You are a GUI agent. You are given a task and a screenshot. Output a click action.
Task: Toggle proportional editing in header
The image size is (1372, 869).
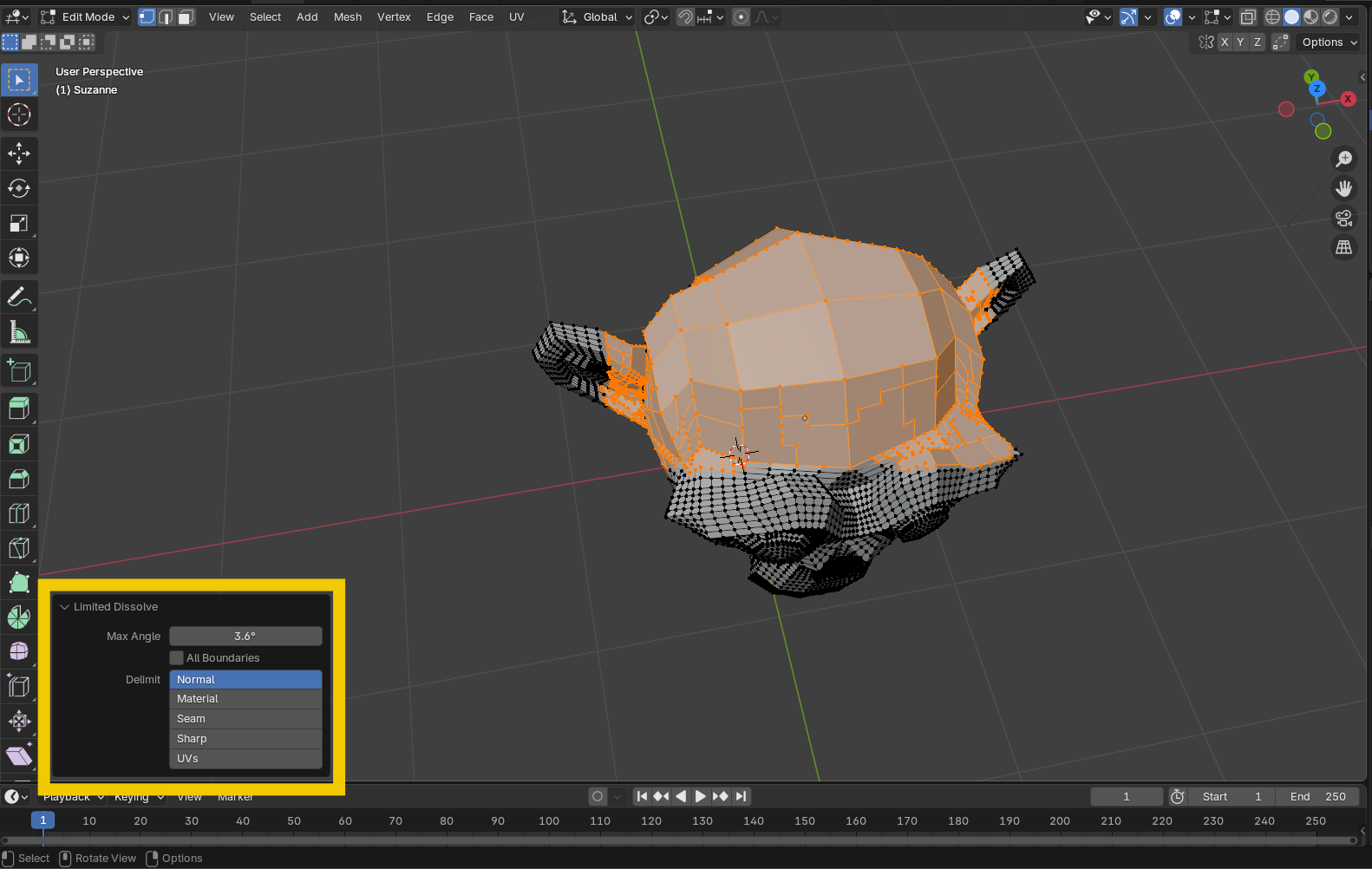tap(741, 16)
